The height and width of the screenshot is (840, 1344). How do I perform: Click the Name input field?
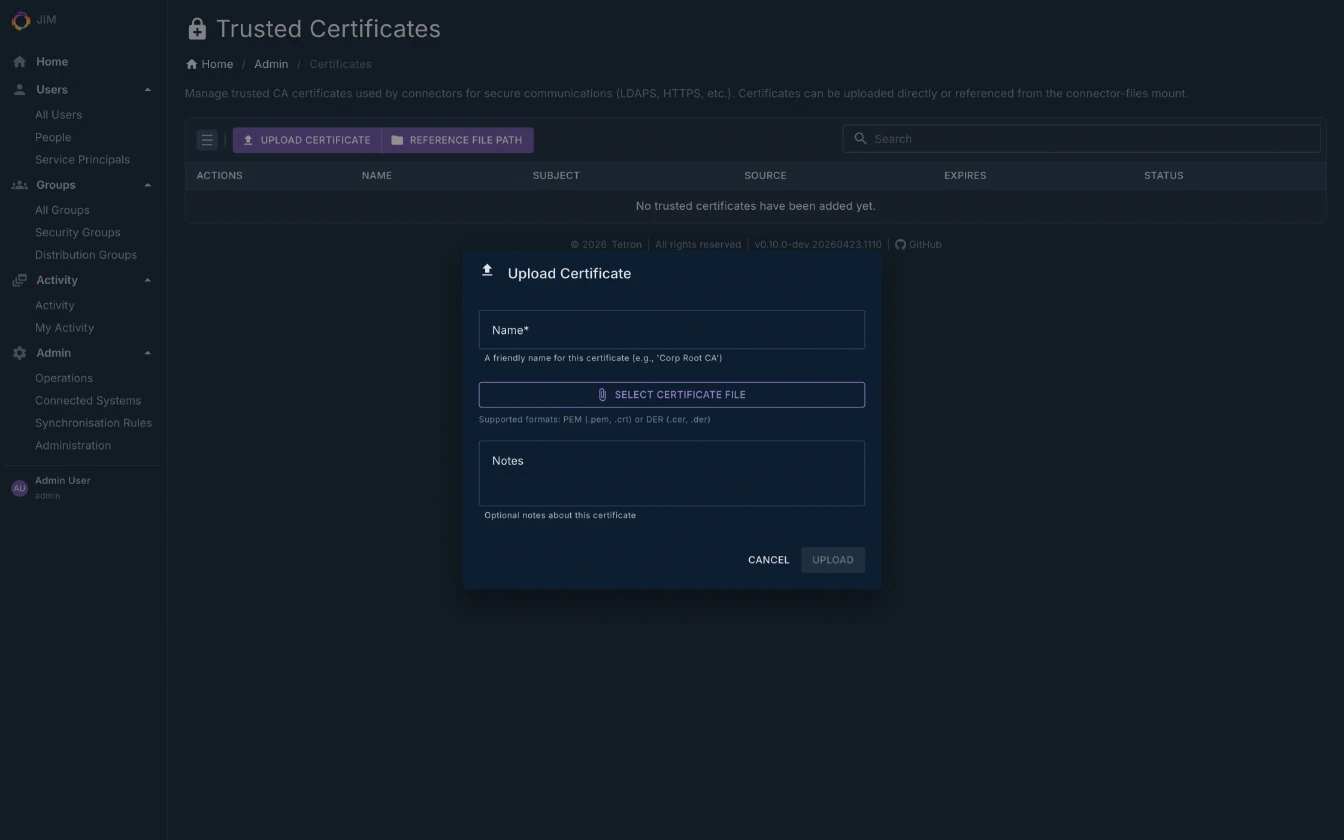pyautogui.click(x=671, y=329)
